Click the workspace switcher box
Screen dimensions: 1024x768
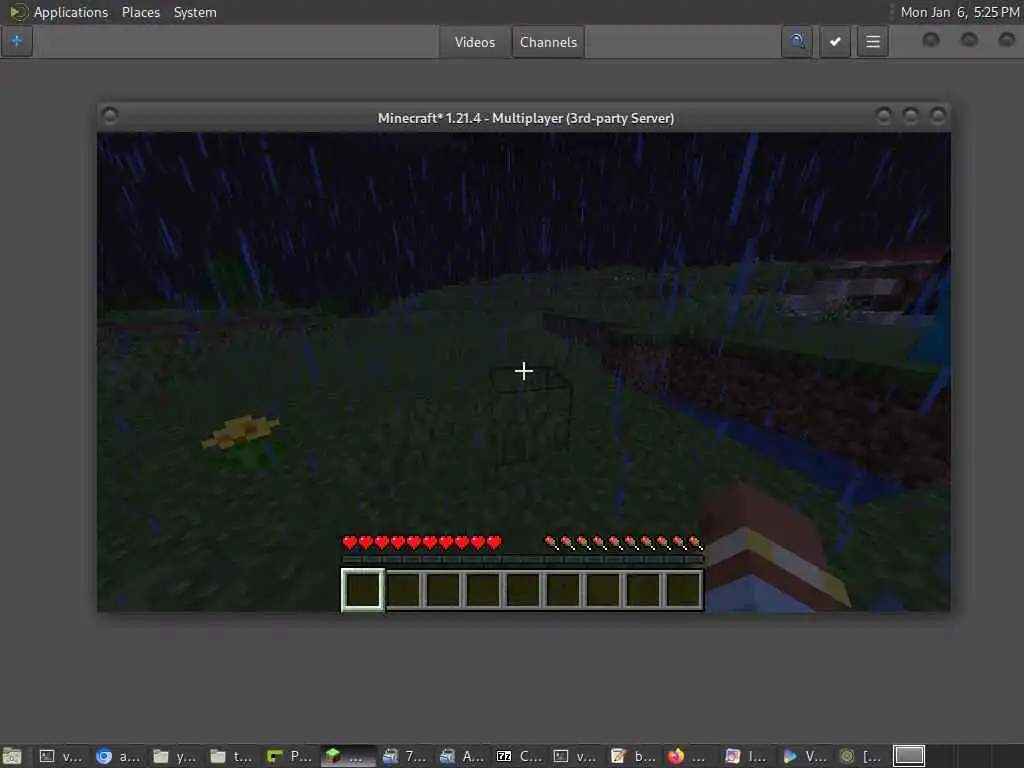909,756
